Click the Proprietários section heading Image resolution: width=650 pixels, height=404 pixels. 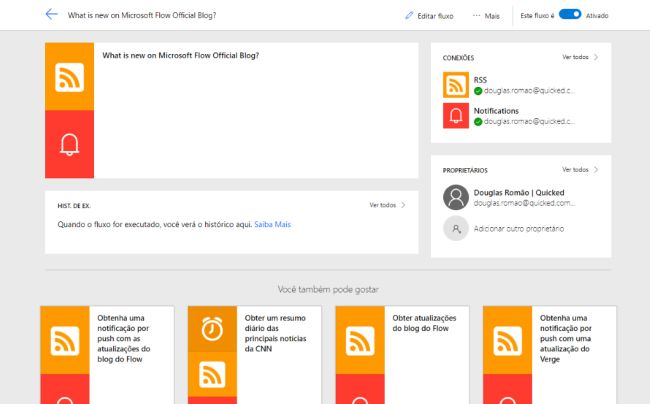tap(465, 170)
